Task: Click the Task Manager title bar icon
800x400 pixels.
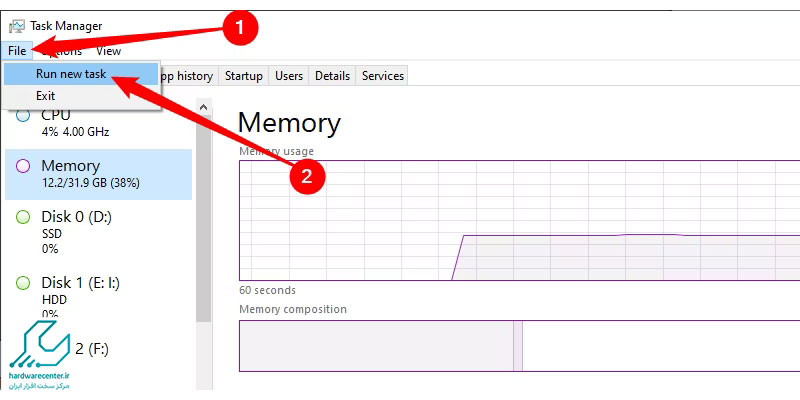Action: pyautogui.click(x=17, y=26)
